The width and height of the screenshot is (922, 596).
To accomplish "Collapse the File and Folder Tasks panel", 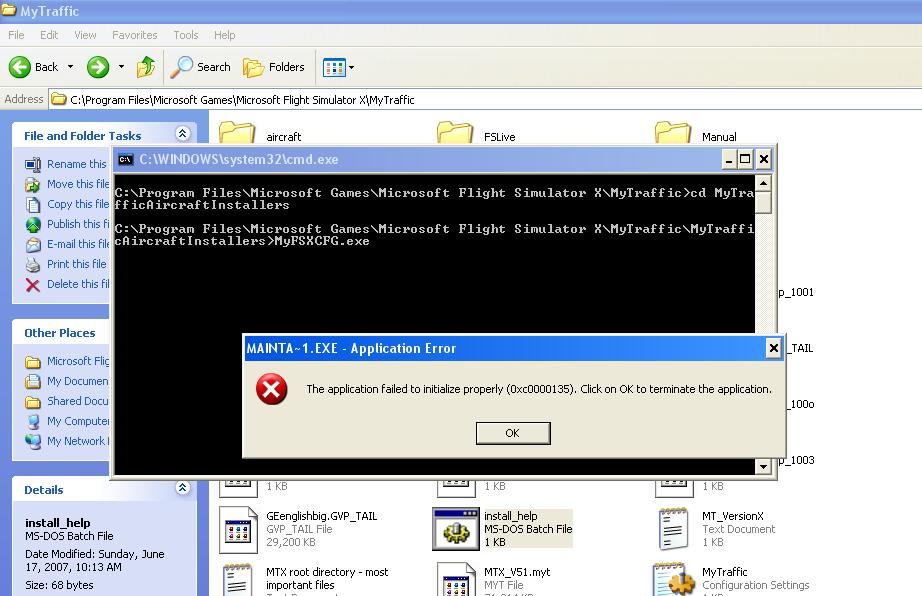I will (183, 133).
